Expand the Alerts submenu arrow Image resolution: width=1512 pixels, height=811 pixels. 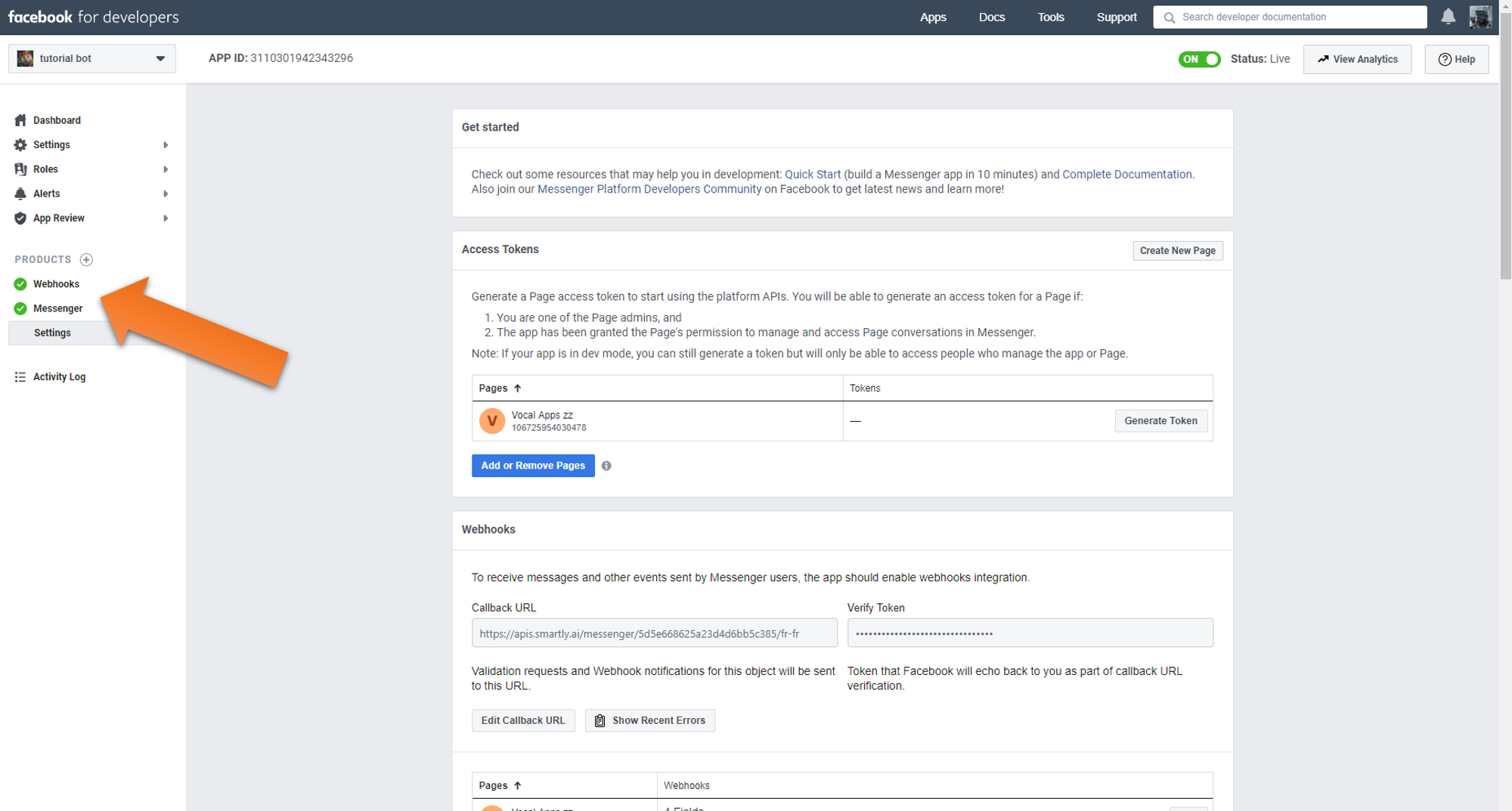click(x=166, y=194)
